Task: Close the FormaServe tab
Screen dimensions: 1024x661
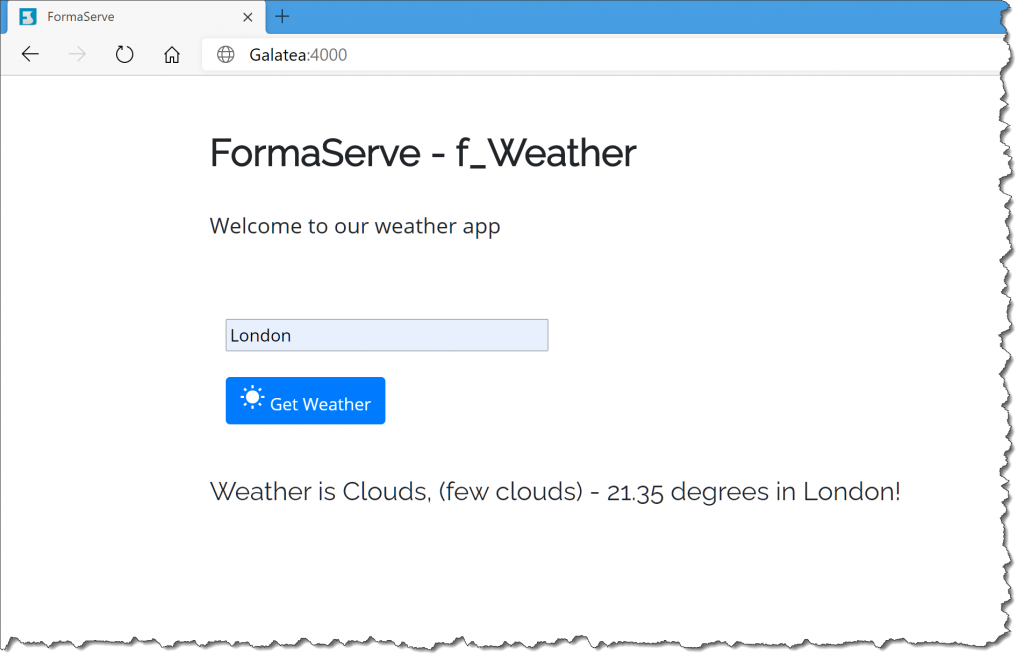Action: [x=247, y=17]
